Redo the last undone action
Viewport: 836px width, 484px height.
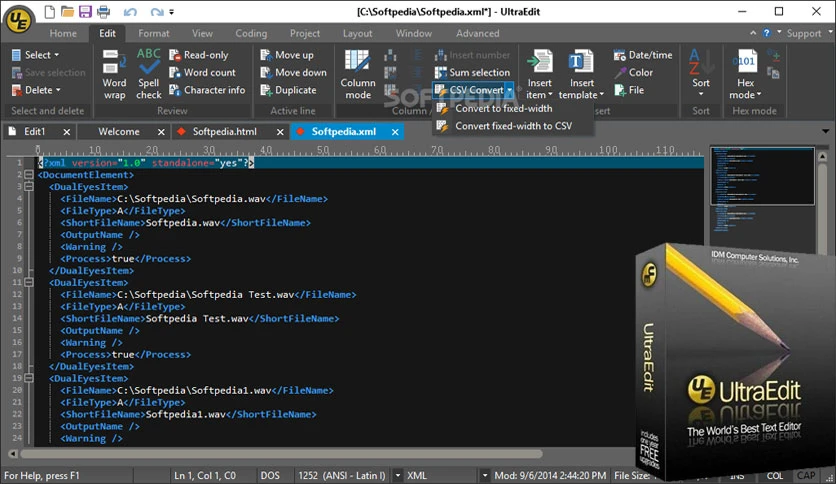click(157, 12)
